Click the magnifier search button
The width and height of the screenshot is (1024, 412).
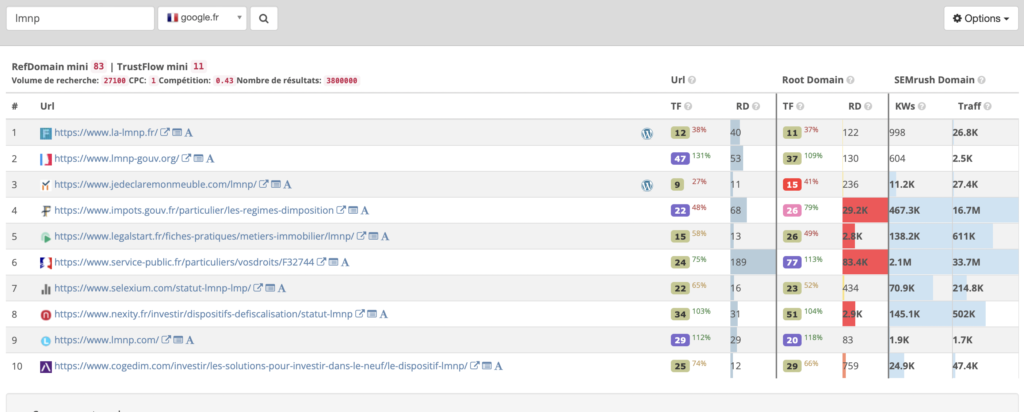[x=264, y=18]
